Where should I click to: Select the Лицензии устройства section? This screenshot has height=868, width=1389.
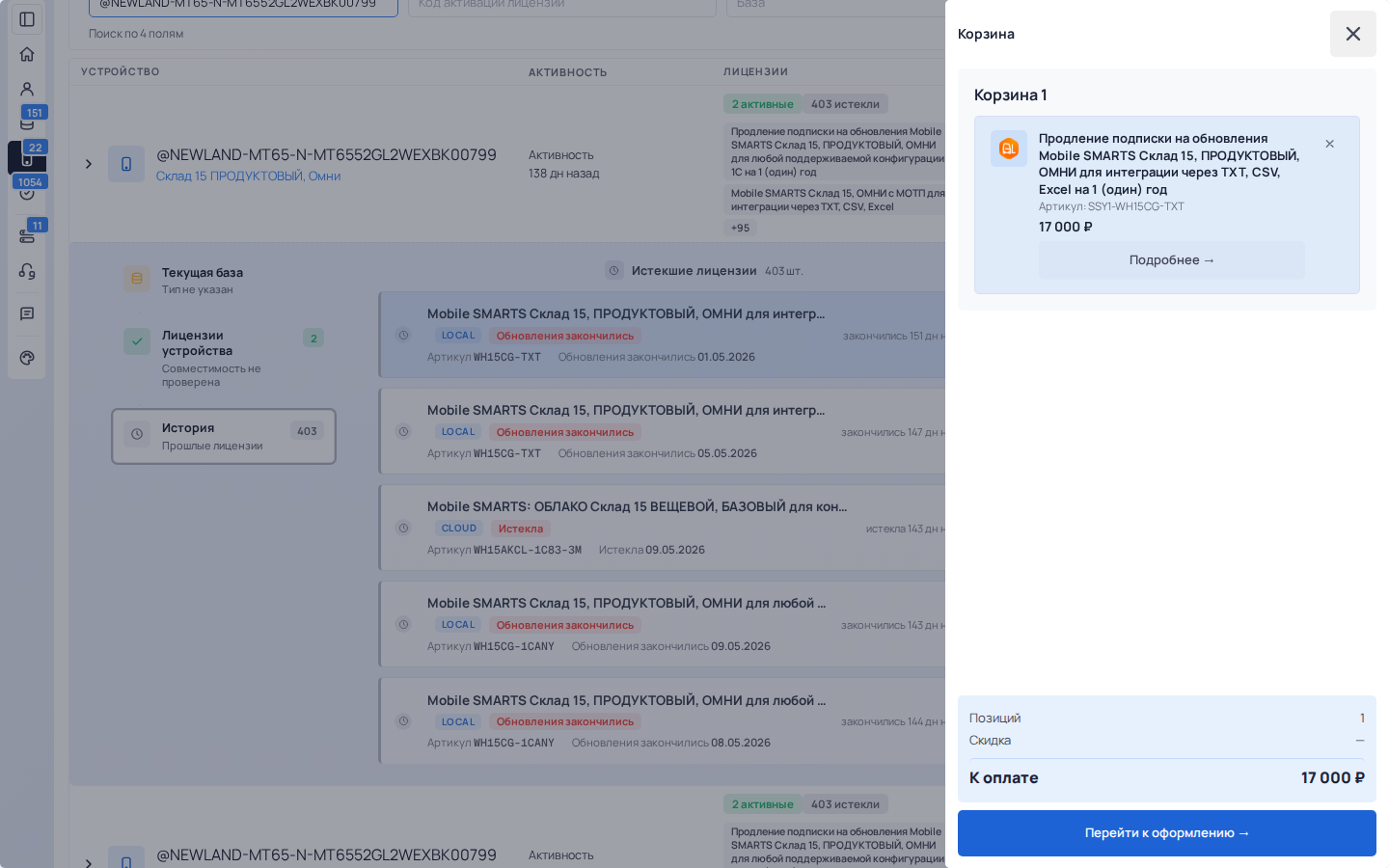pos(224,358)
